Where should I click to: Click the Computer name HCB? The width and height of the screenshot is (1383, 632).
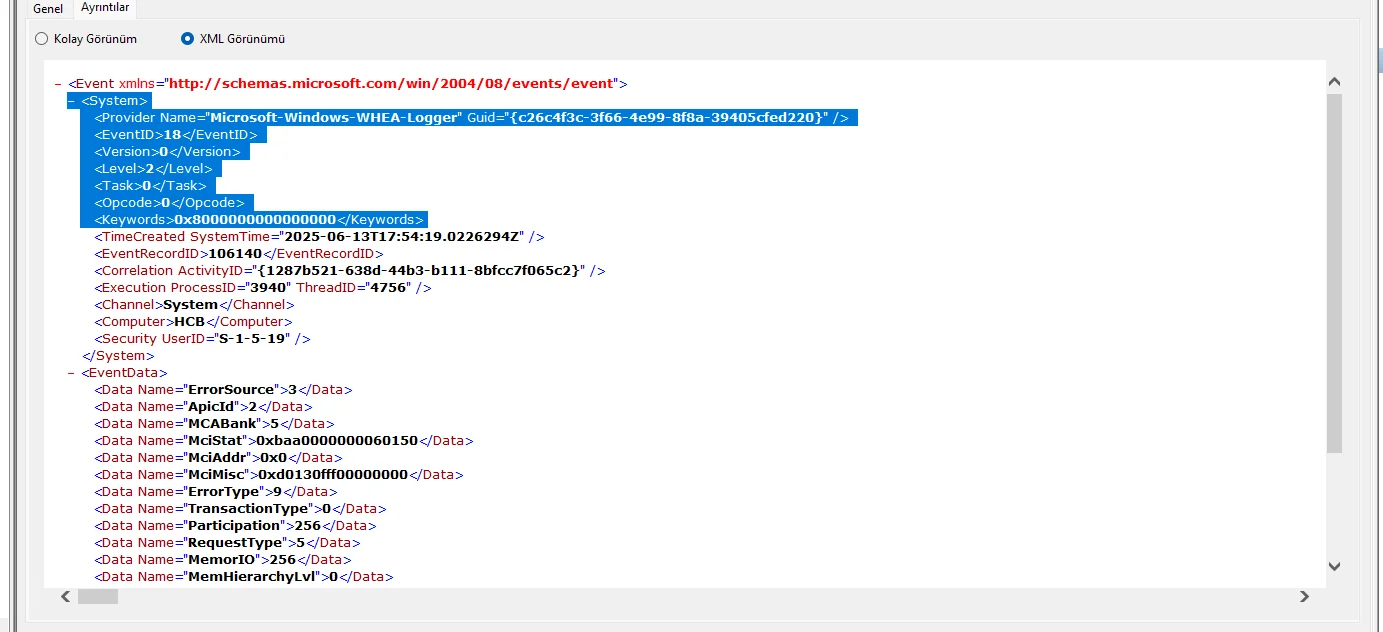point(190,322)
